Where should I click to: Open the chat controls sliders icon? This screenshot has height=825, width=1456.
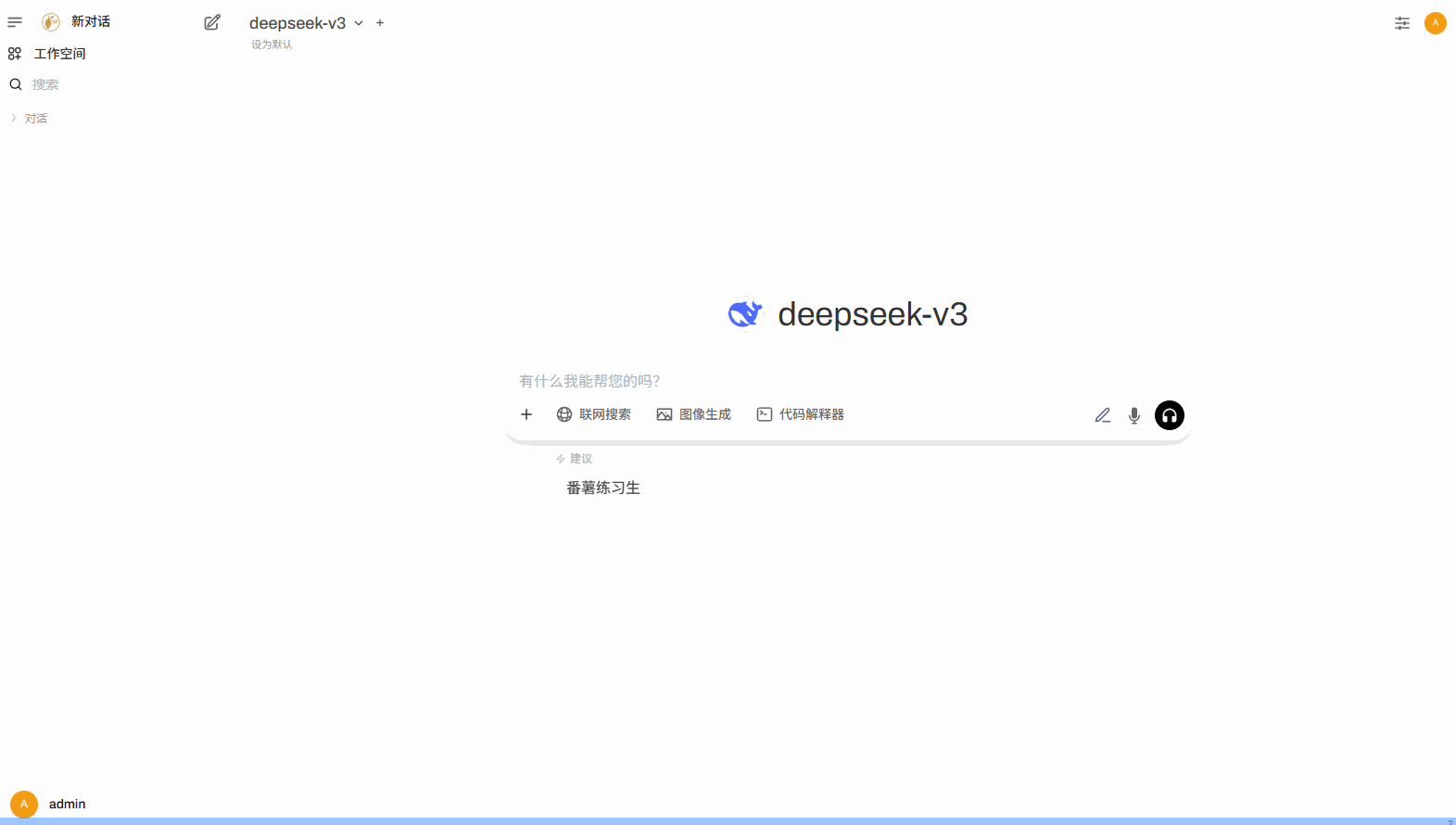(x=1402, y=23)
